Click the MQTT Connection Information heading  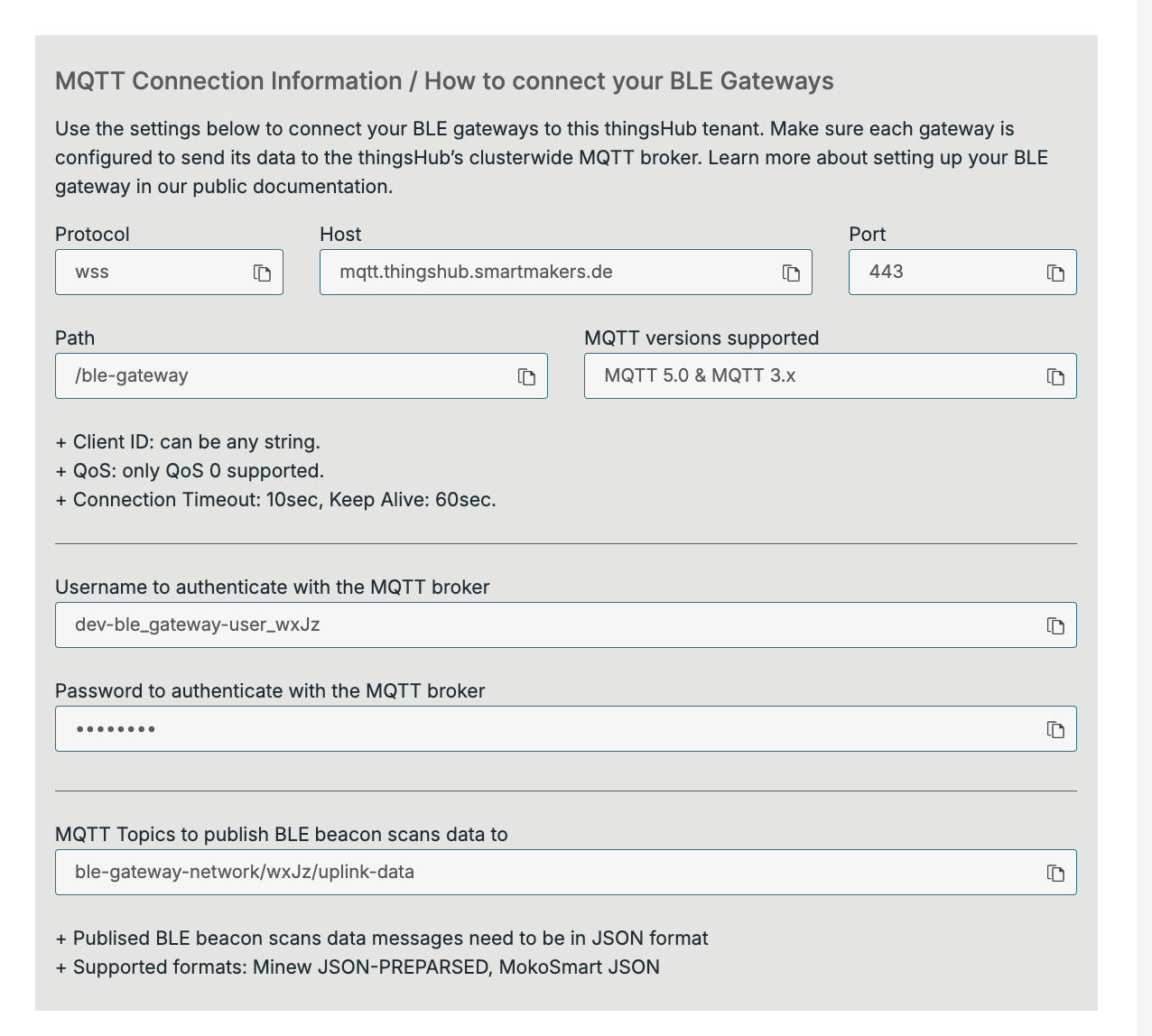coord(444,81)
